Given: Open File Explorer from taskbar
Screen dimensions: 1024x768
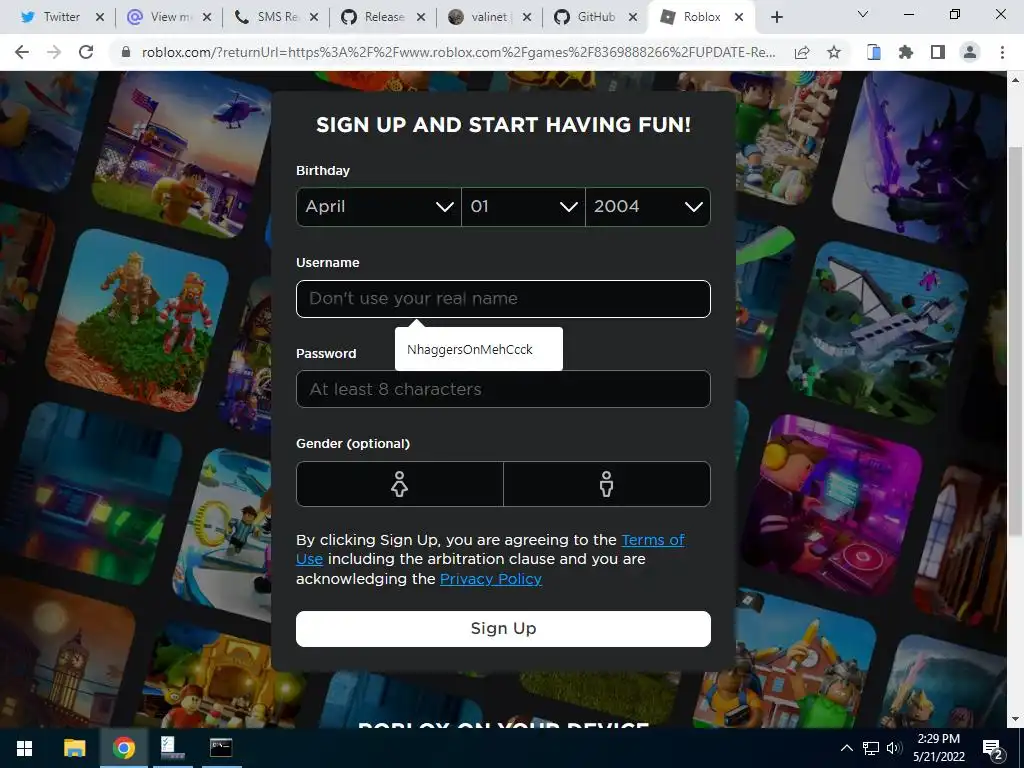Looking at the screenshot, I should point(74,748).
